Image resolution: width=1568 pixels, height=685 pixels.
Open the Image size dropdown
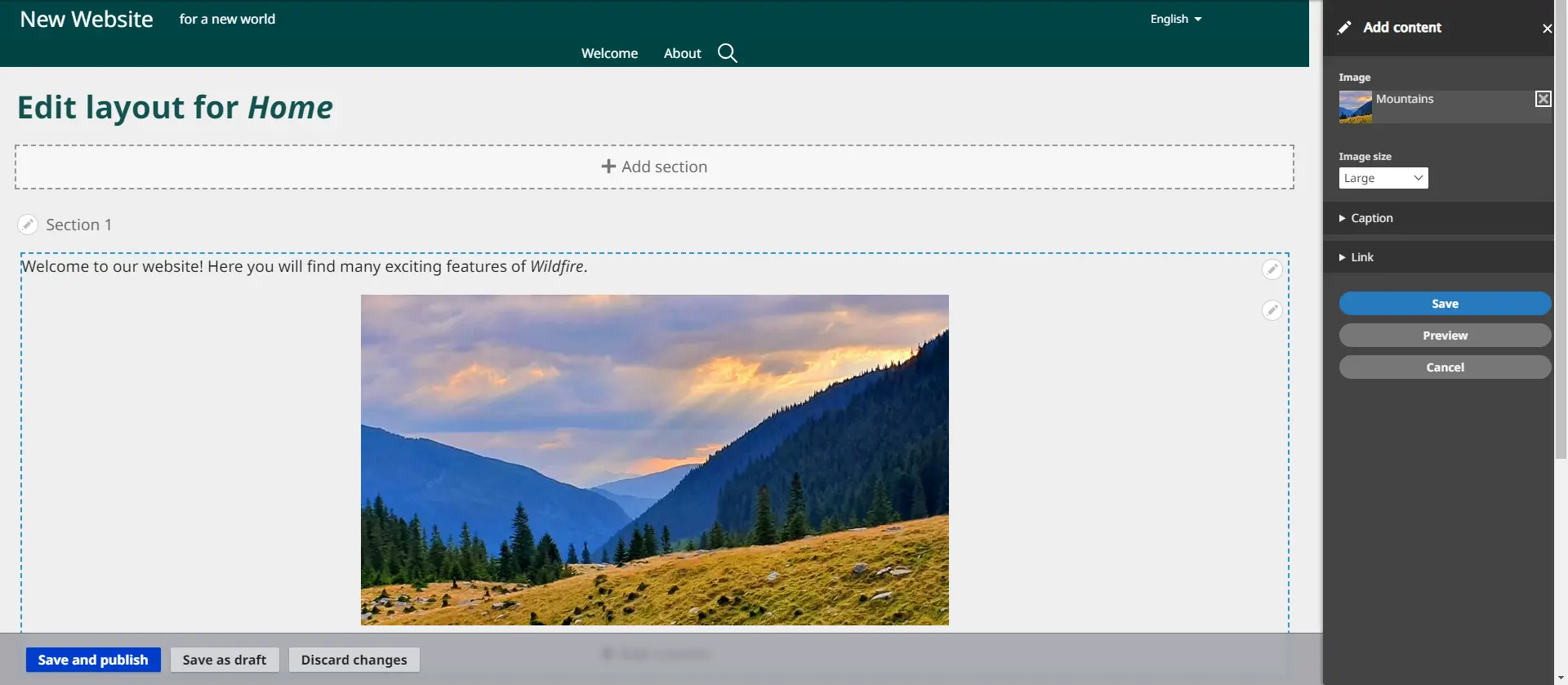pyautogui.click(x=1383, y=178)
